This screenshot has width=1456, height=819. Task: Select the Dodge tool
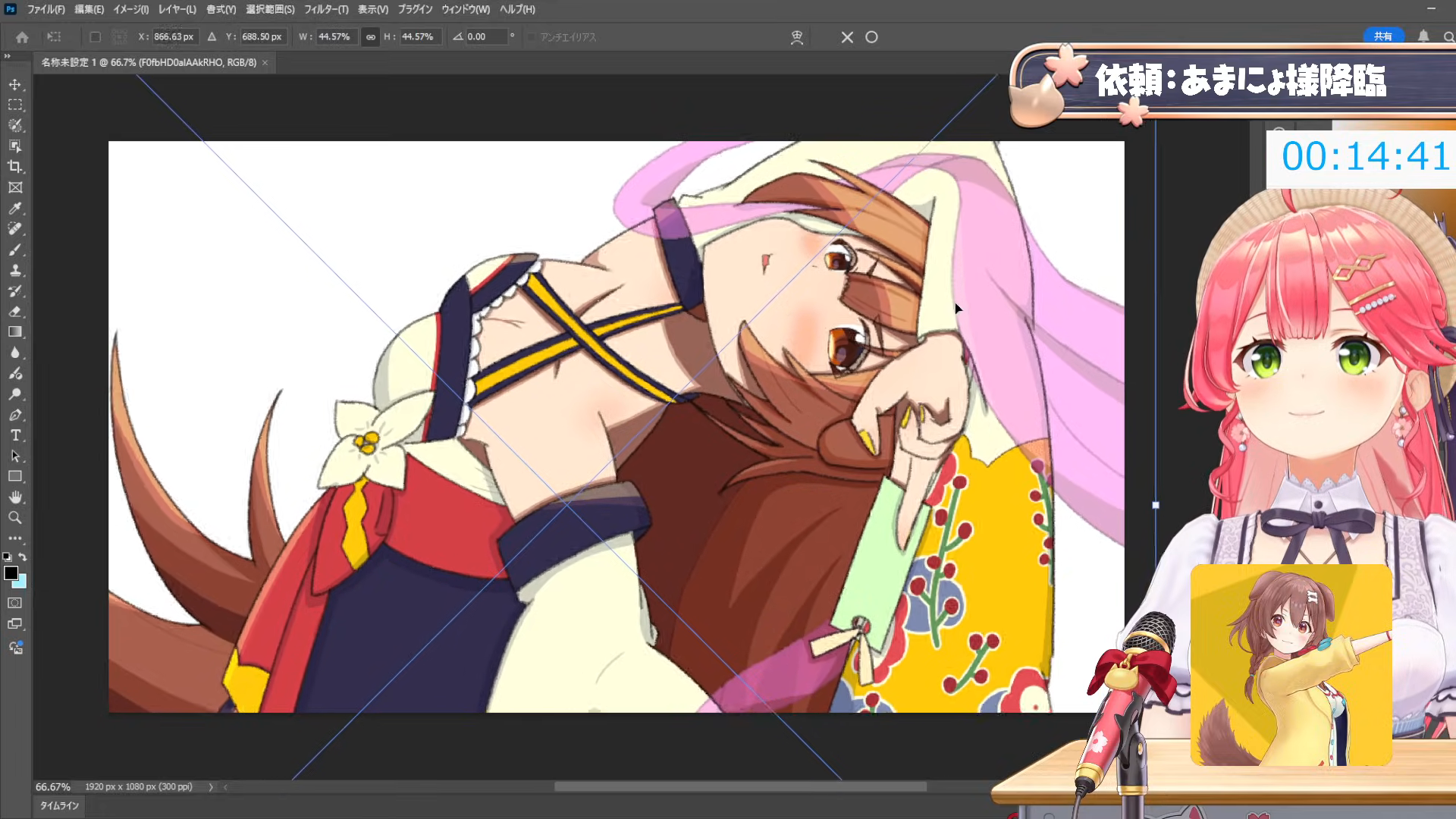coord(15,394)
